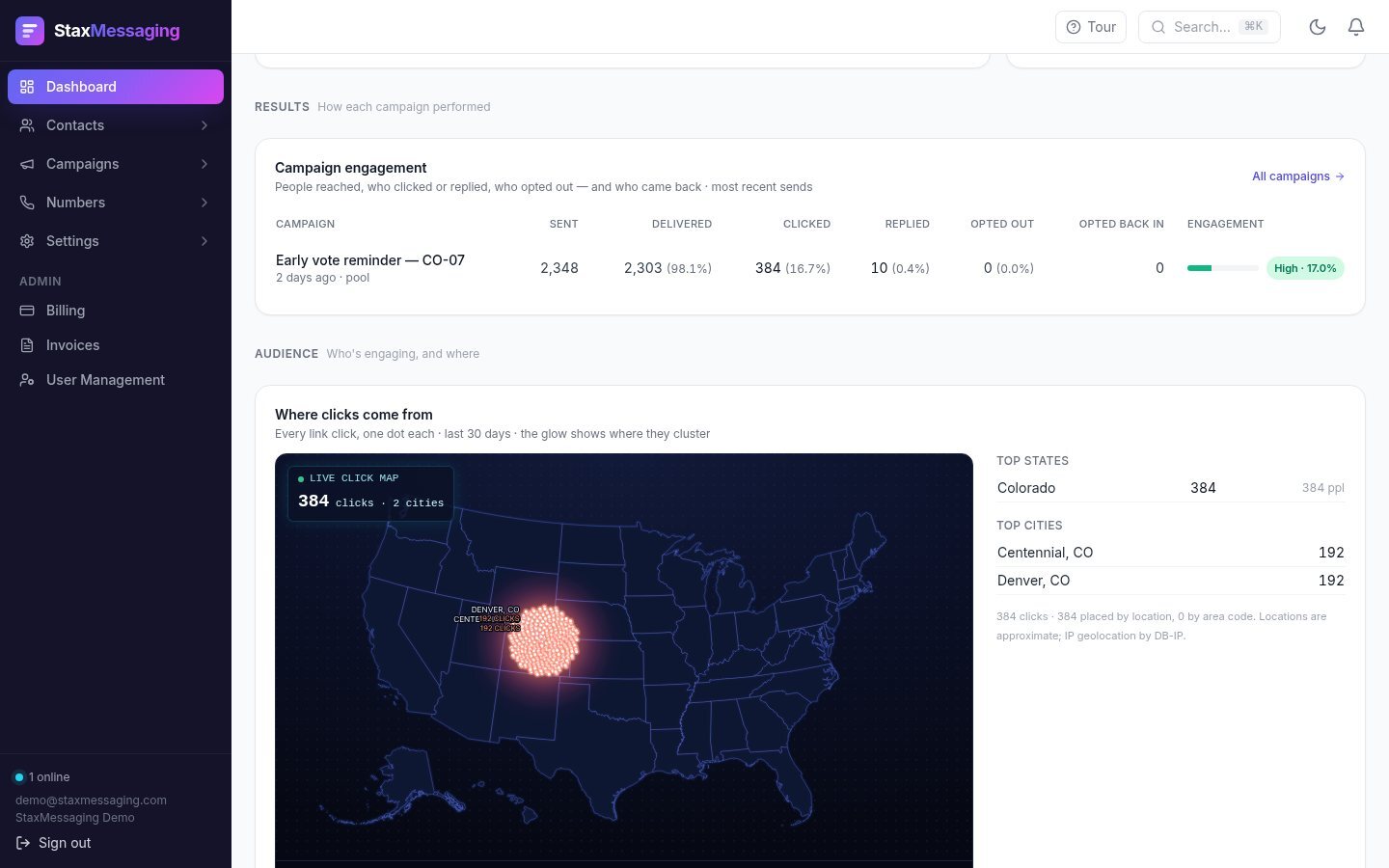Click the Live Click Map badge
1389x868 pixels.
tap(370, 493)
